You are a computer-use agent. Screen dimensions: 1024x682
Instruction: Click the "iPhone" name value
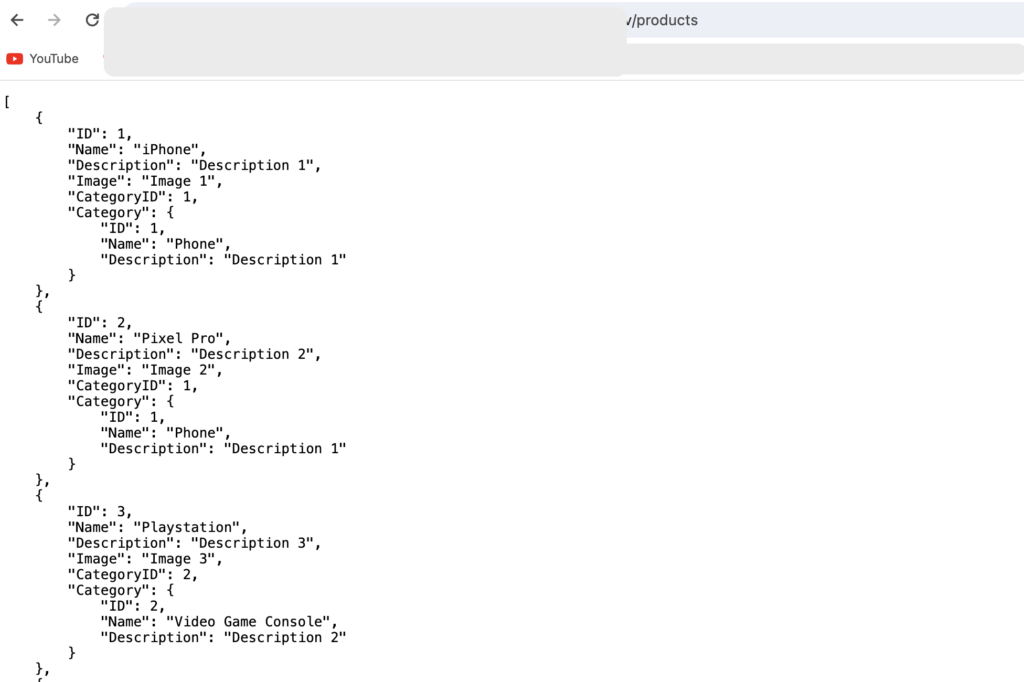click(x=169, y=150)
